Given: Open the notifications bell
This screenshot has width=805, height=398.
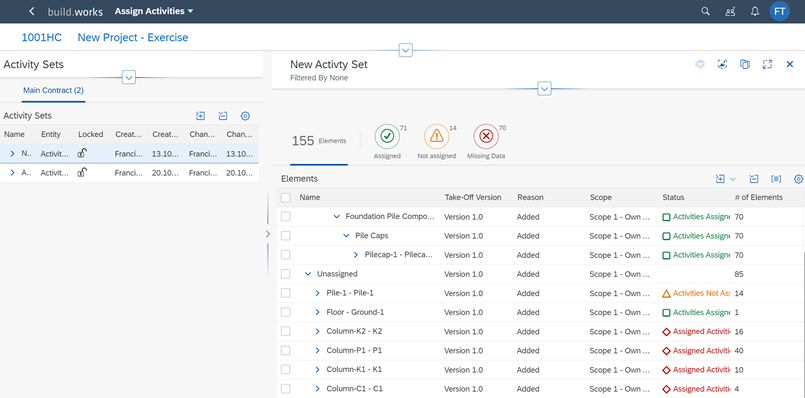Looking at the screenshot, I should click(x=755, y=11).
